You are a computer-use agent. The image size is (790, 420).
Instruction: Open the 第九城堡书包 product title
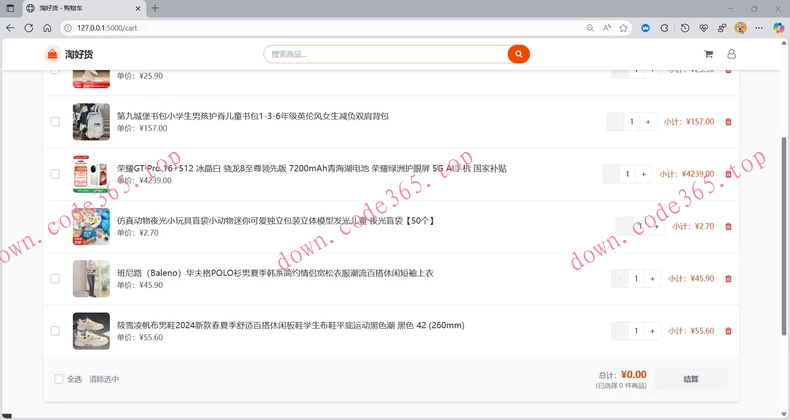253,116
